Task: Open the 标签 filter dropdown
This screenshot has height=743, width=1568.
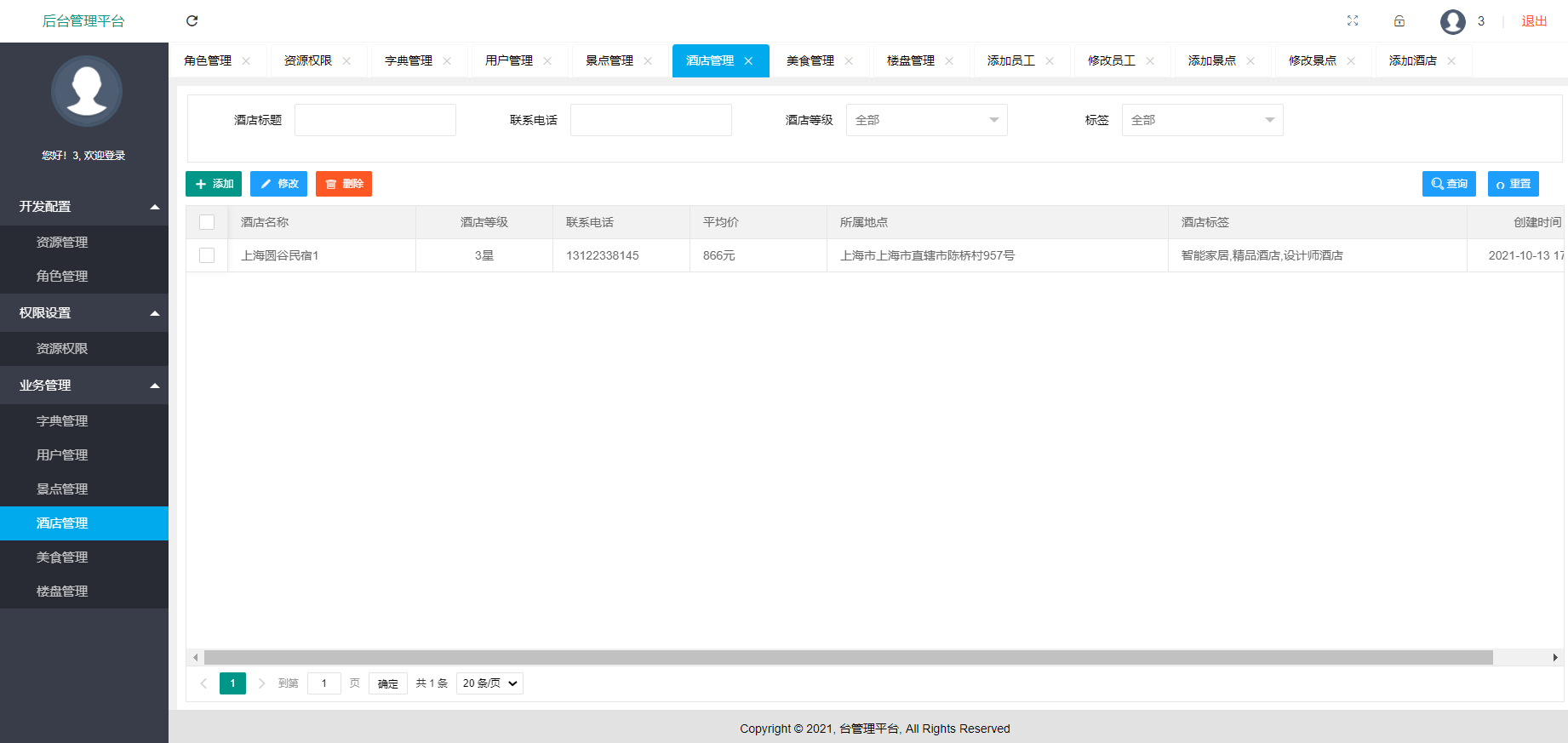Action: [1202, 120]
